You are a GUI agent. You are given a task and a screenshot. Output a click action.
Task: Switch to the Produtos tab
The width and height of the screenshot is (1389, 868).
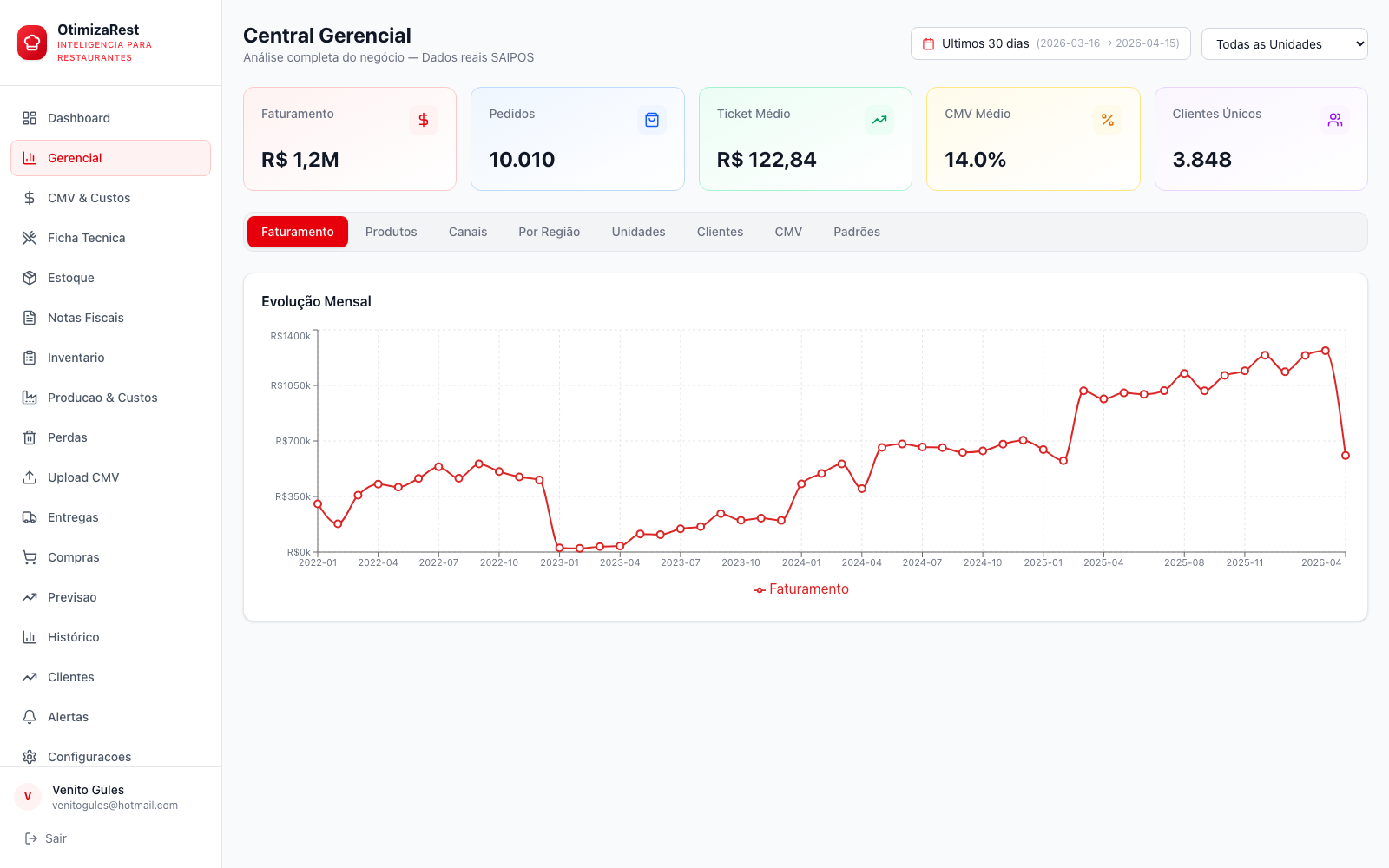[x=392, y=232]
